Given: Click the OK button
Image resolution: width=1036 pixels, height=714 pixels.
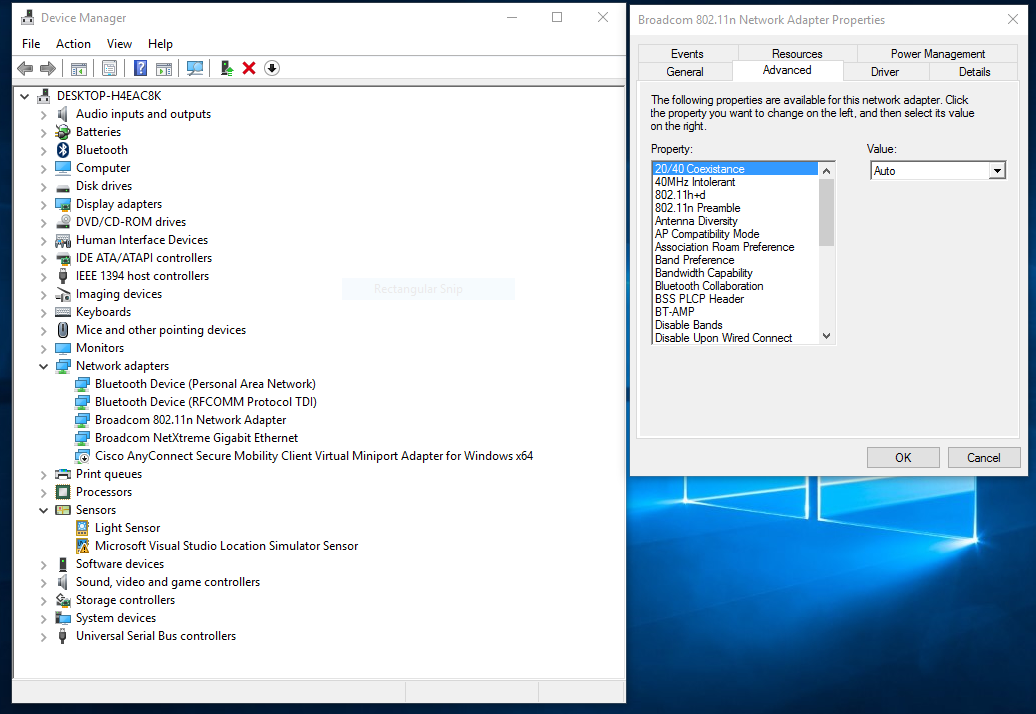Looking at the screenshot, I should point(902,457).
